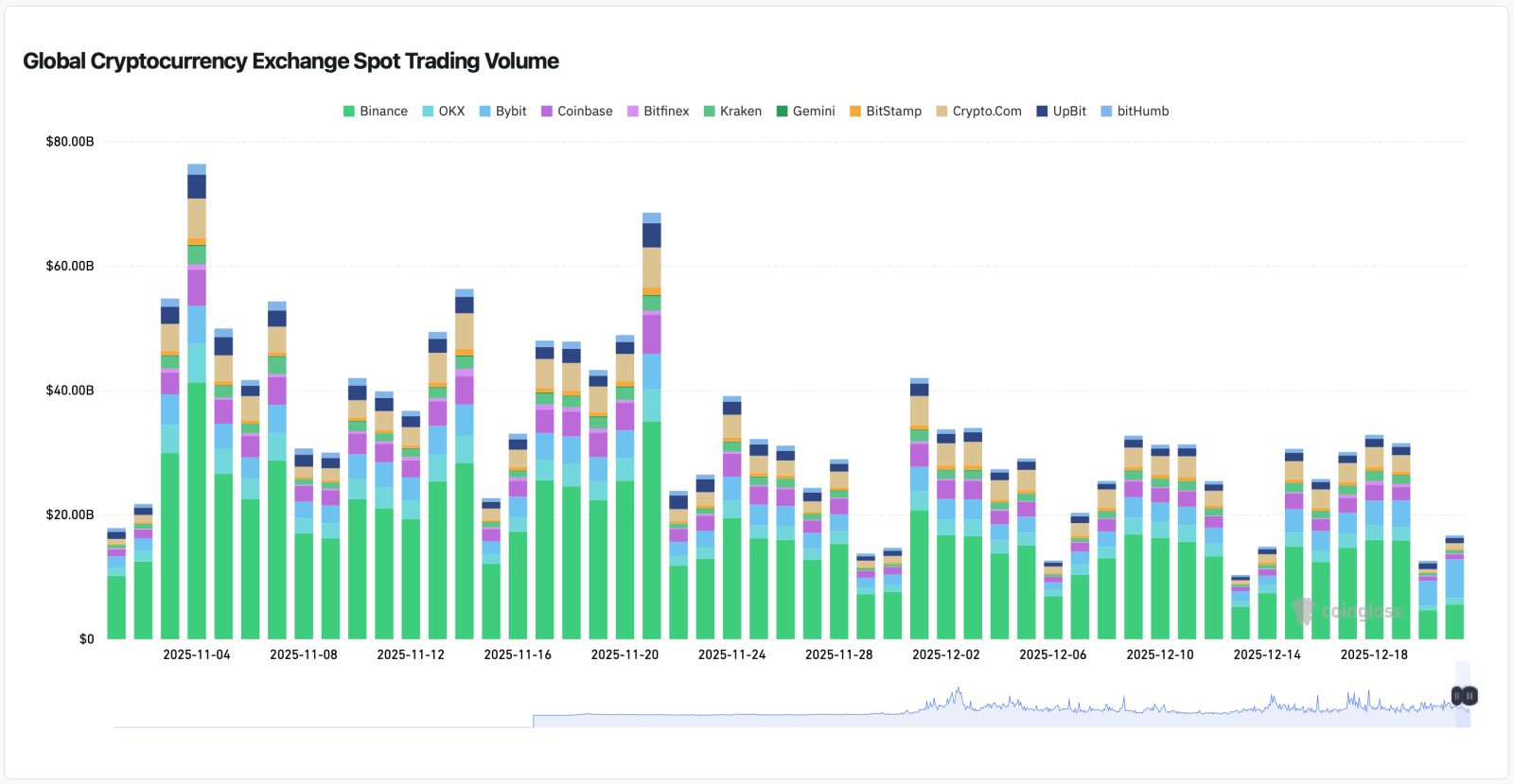Click the Crypto.Com tan legend marker
The height and width of the screenshot is (784, 1514).
(x=942, y=112)
